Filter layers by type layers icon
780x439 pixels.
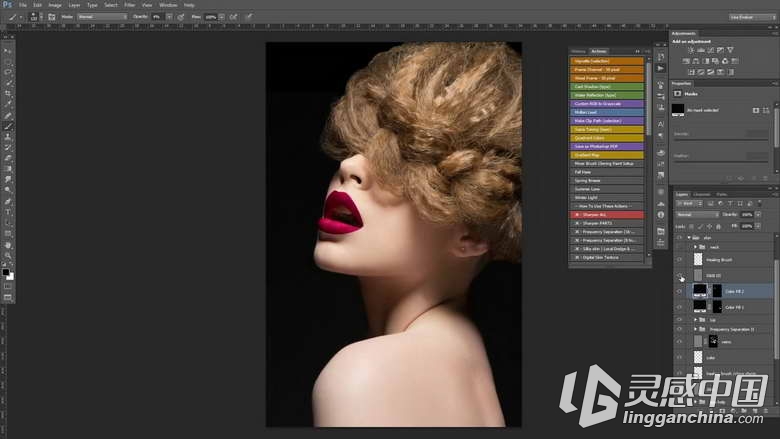(x=730, y=203)
